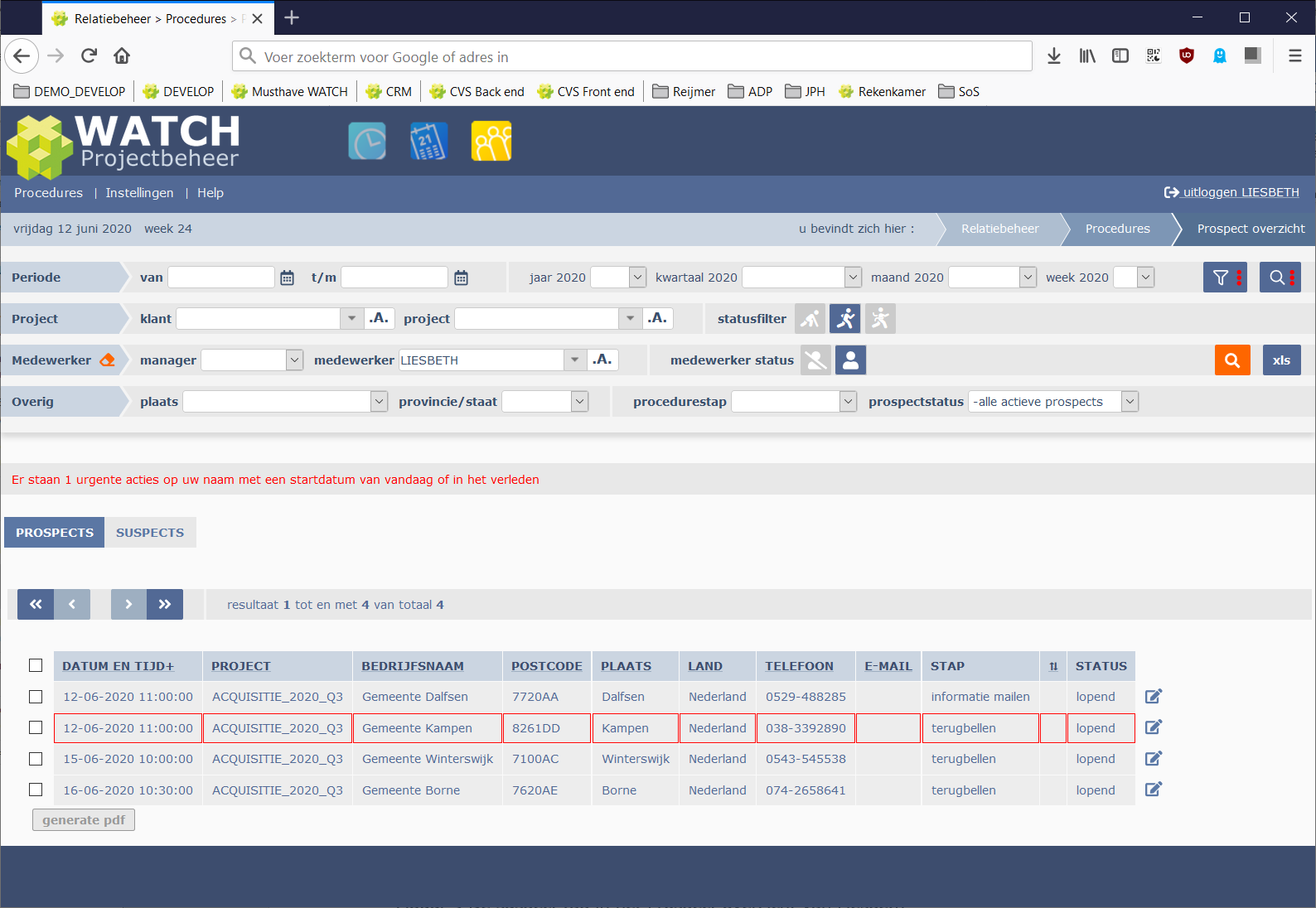
Task: Click the sort arrows column header
Action: 1053,666
